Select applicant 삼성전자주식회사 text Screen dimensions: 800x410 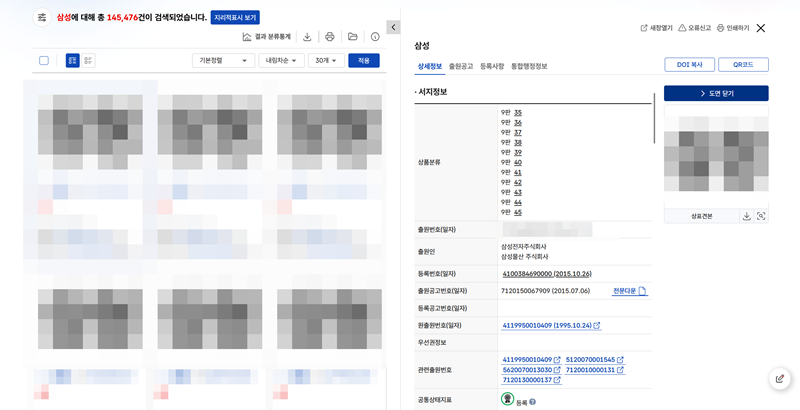[524, 247]
